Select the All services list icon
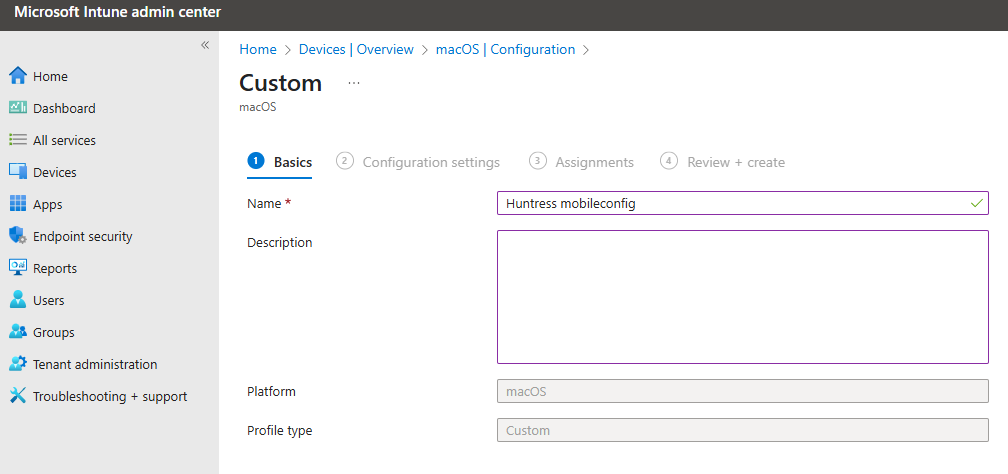 17,140
